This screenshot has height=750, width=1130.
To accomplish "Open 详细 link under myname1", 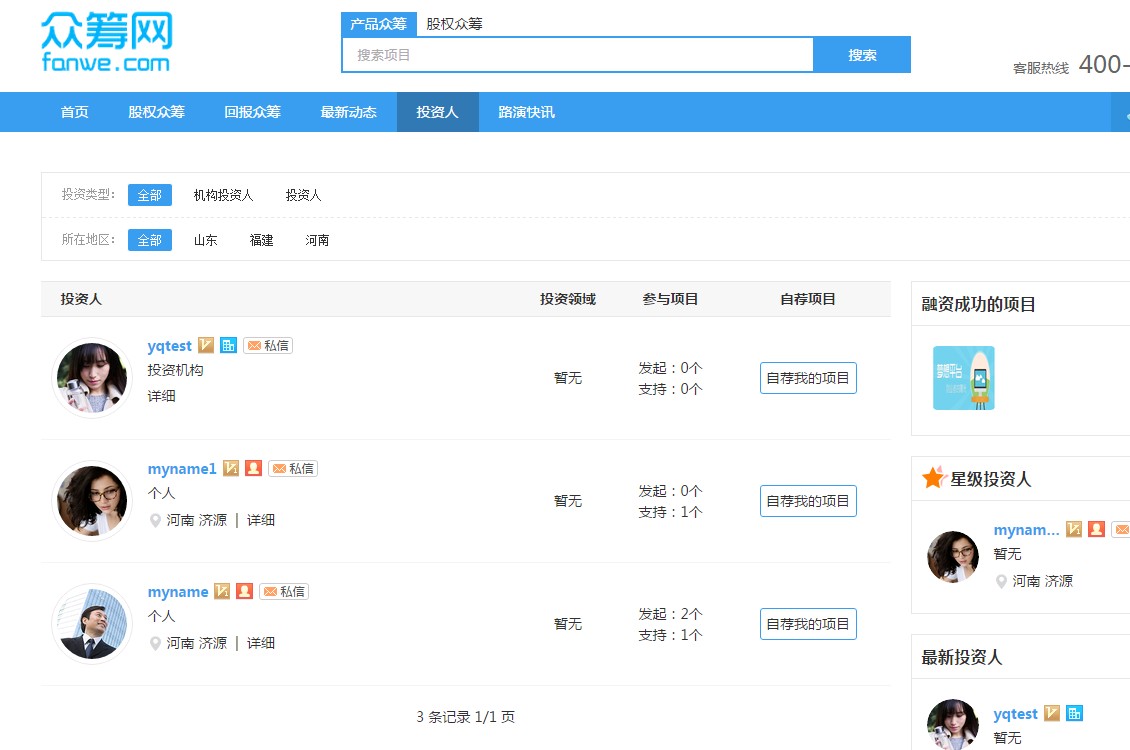I will pyautogui.click(x=261, y=519).
